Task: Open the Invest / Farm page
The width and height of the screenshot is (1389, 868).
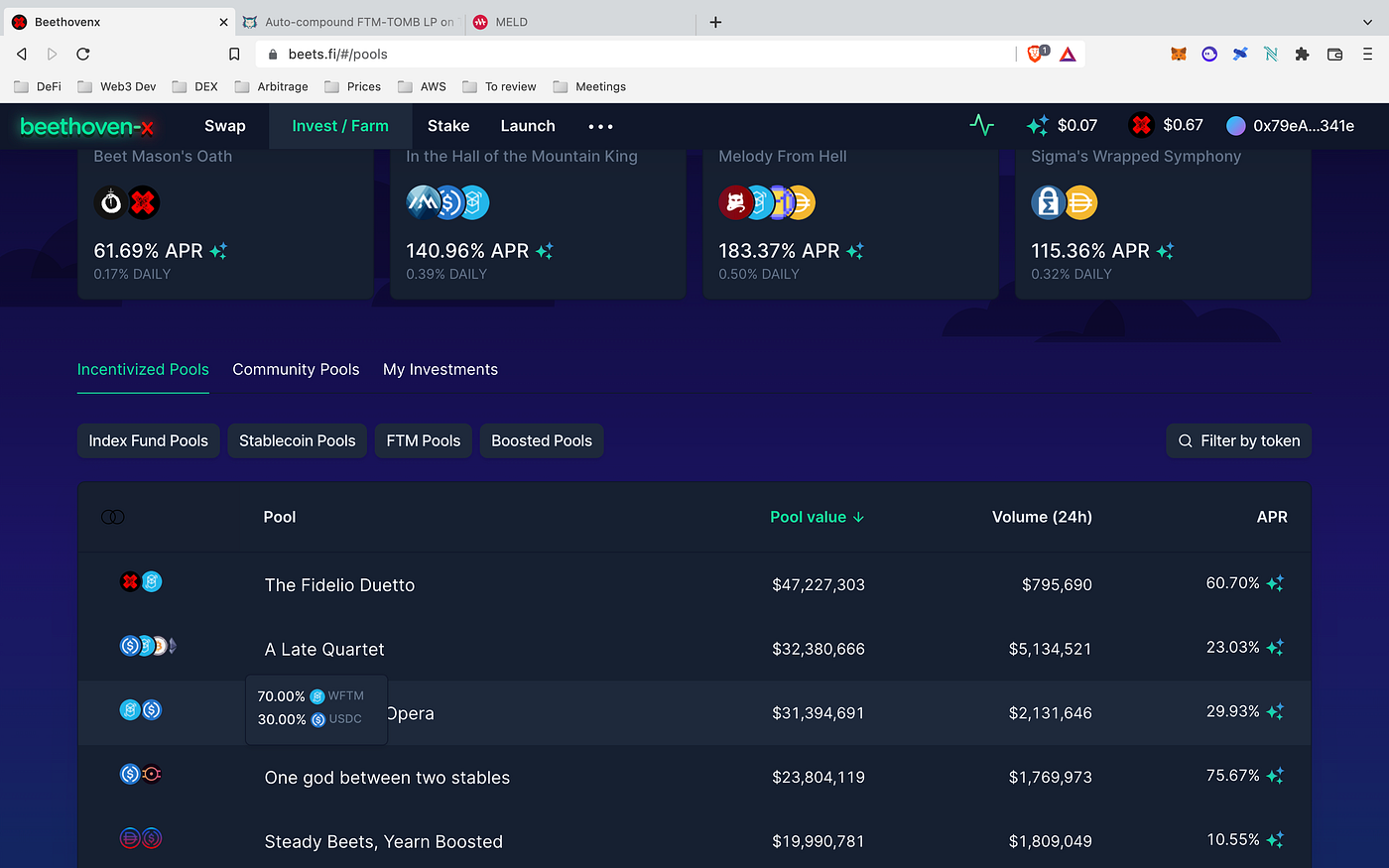Action: tap(340, 126)
